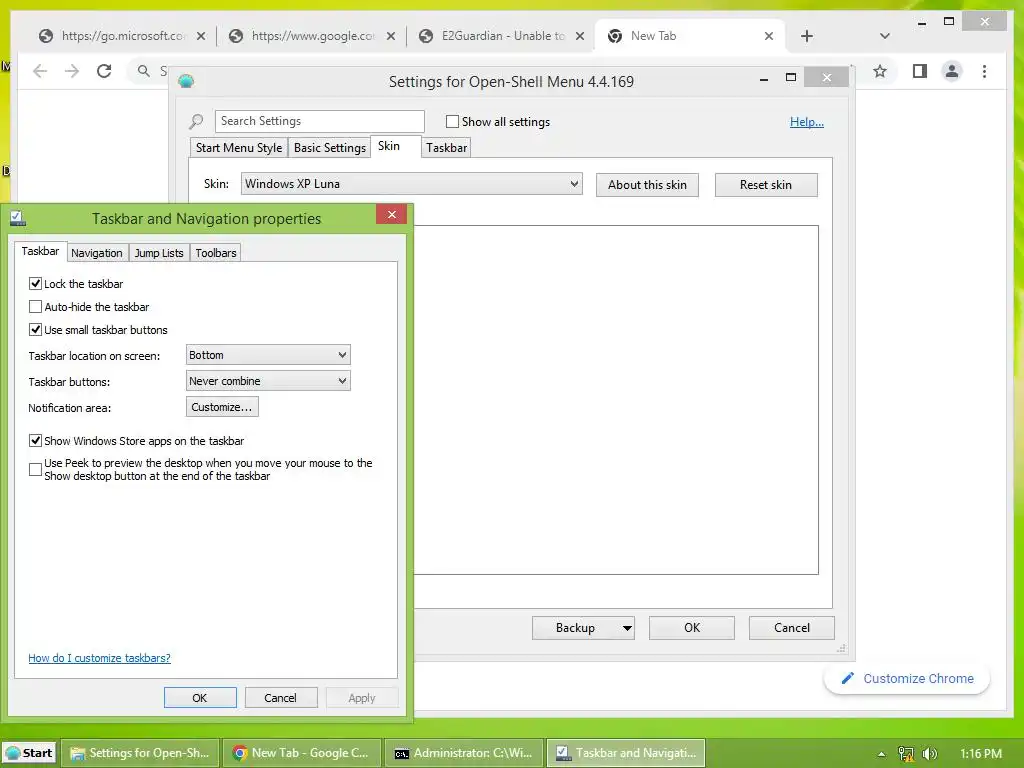
Task: Click the pencil Customize Chrome button
Action: 907,679
